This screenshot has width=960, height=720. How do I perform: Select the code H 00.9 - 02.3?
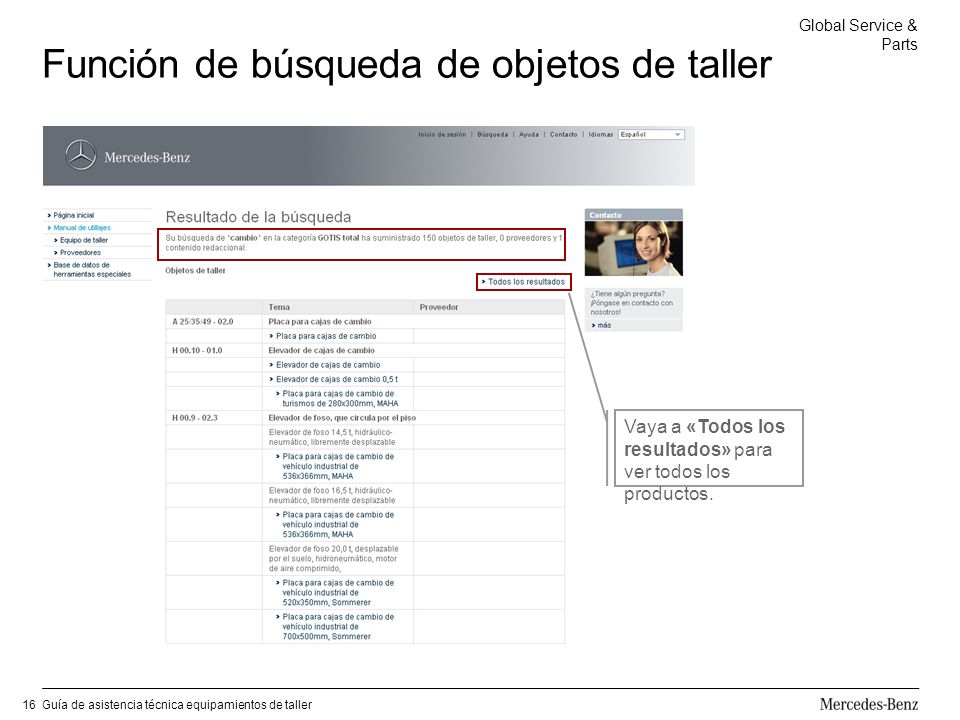coord(195,418)
